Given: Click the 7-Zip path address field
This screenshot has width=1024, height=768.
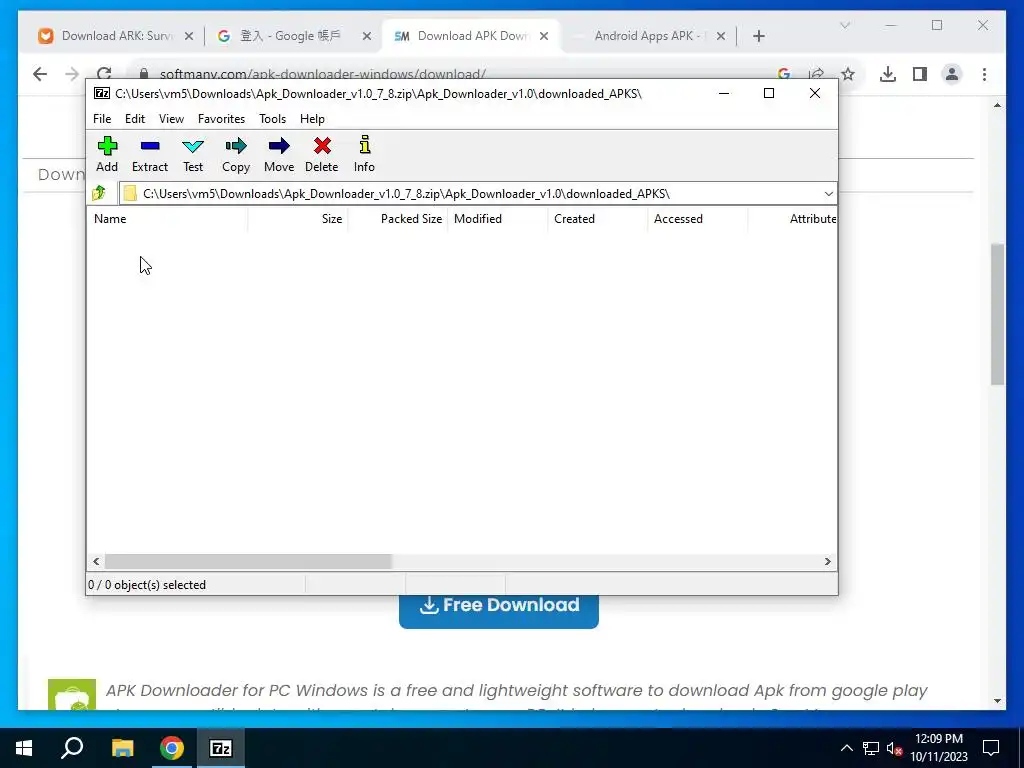Looking at the screenshot, I should pyautogui.click(x=477, y=193).
